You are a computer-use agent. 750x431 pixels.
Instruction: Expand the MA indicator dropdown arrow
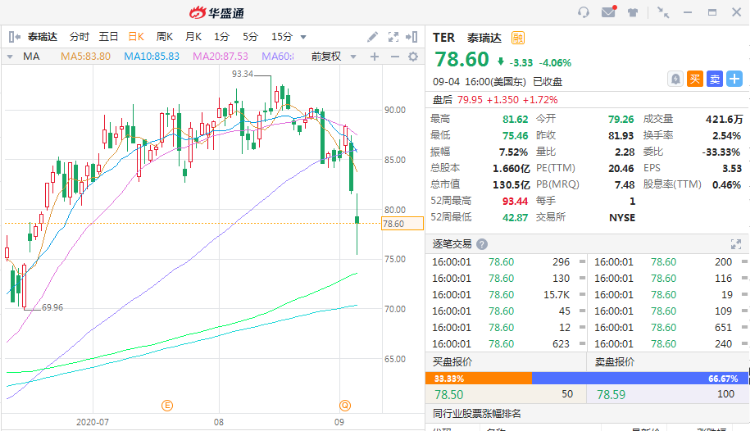(10, 57)
